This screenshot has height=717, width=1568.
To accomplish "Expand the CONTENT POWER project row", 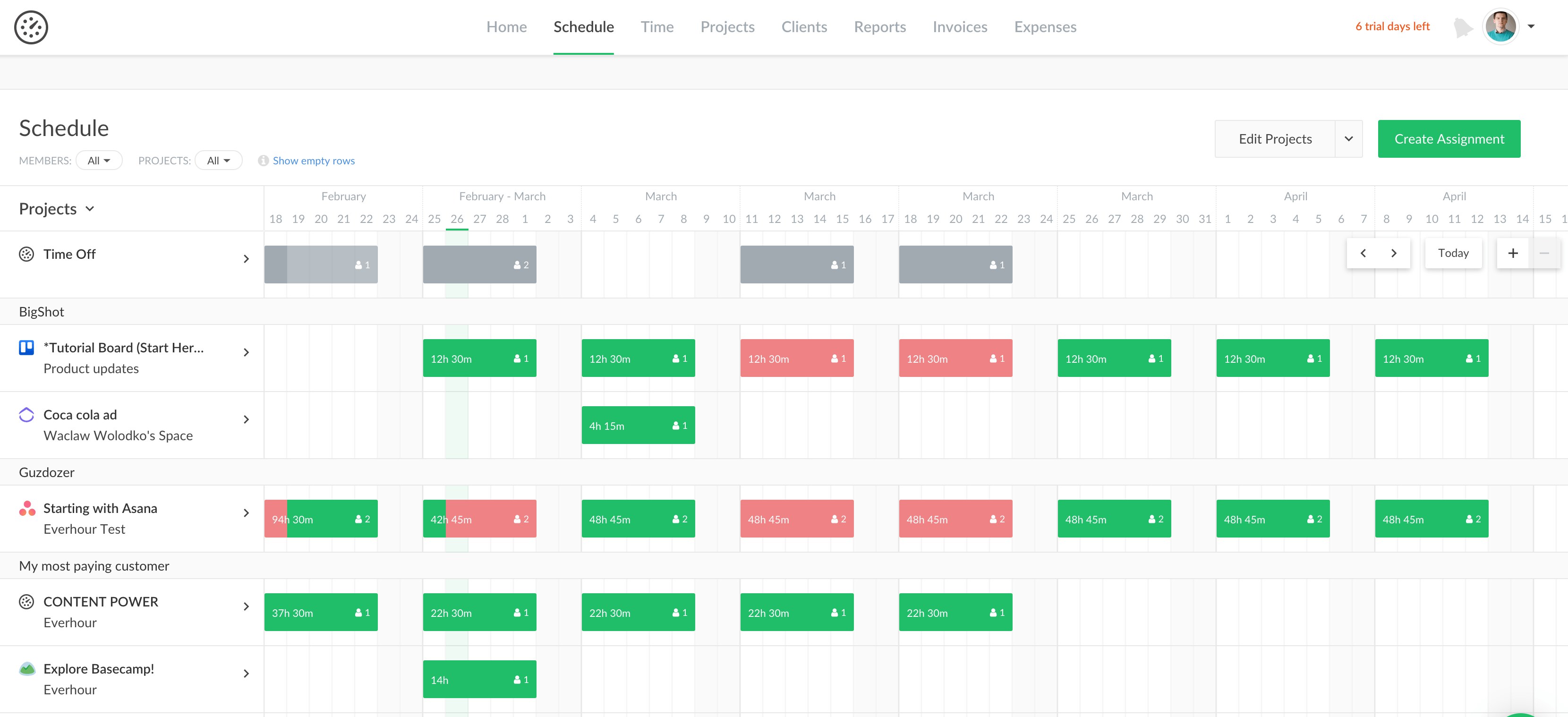I will click(246, 607).
